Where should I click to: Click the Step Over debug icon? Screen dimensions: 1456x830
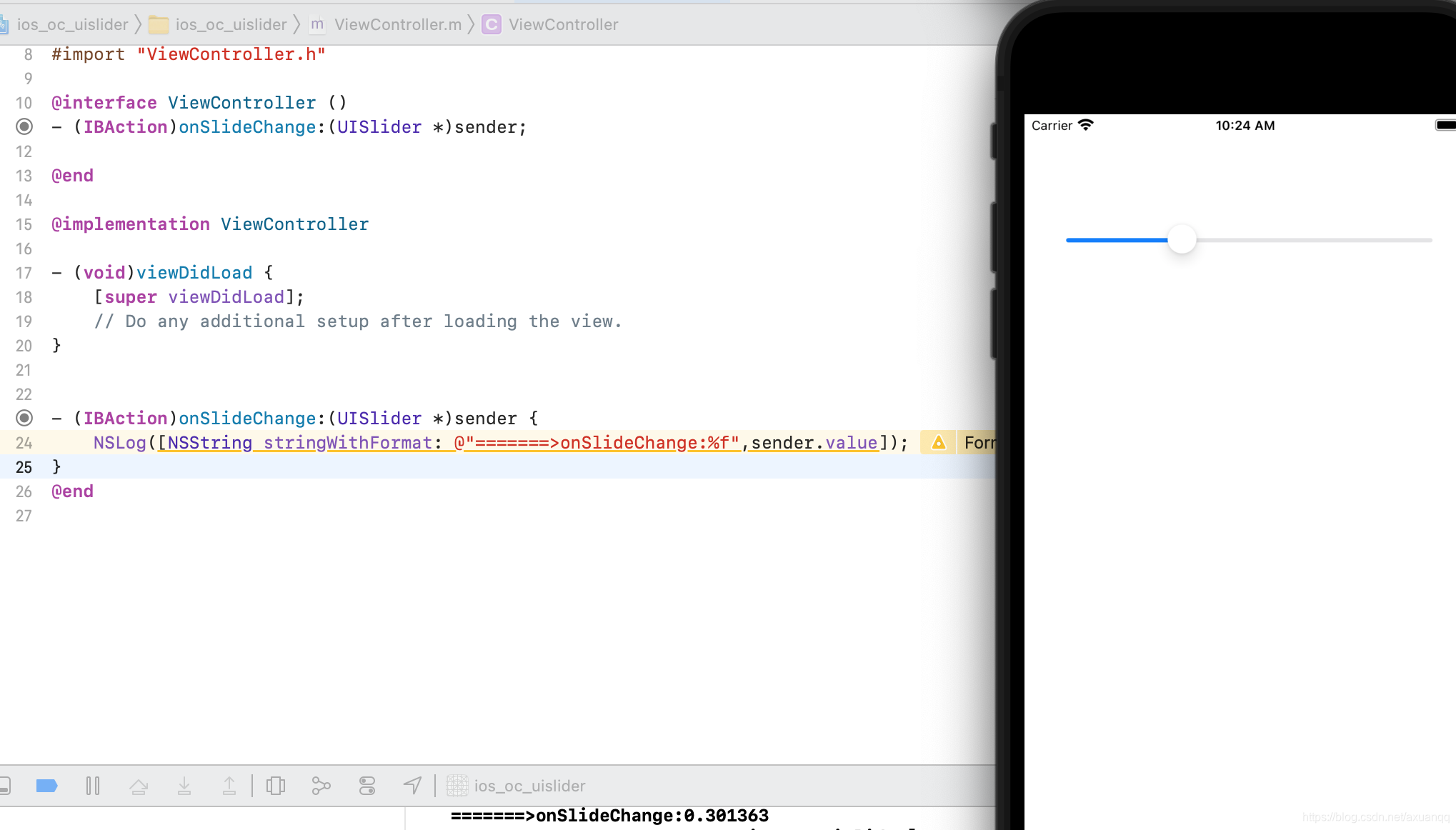[x=139, y=786]
